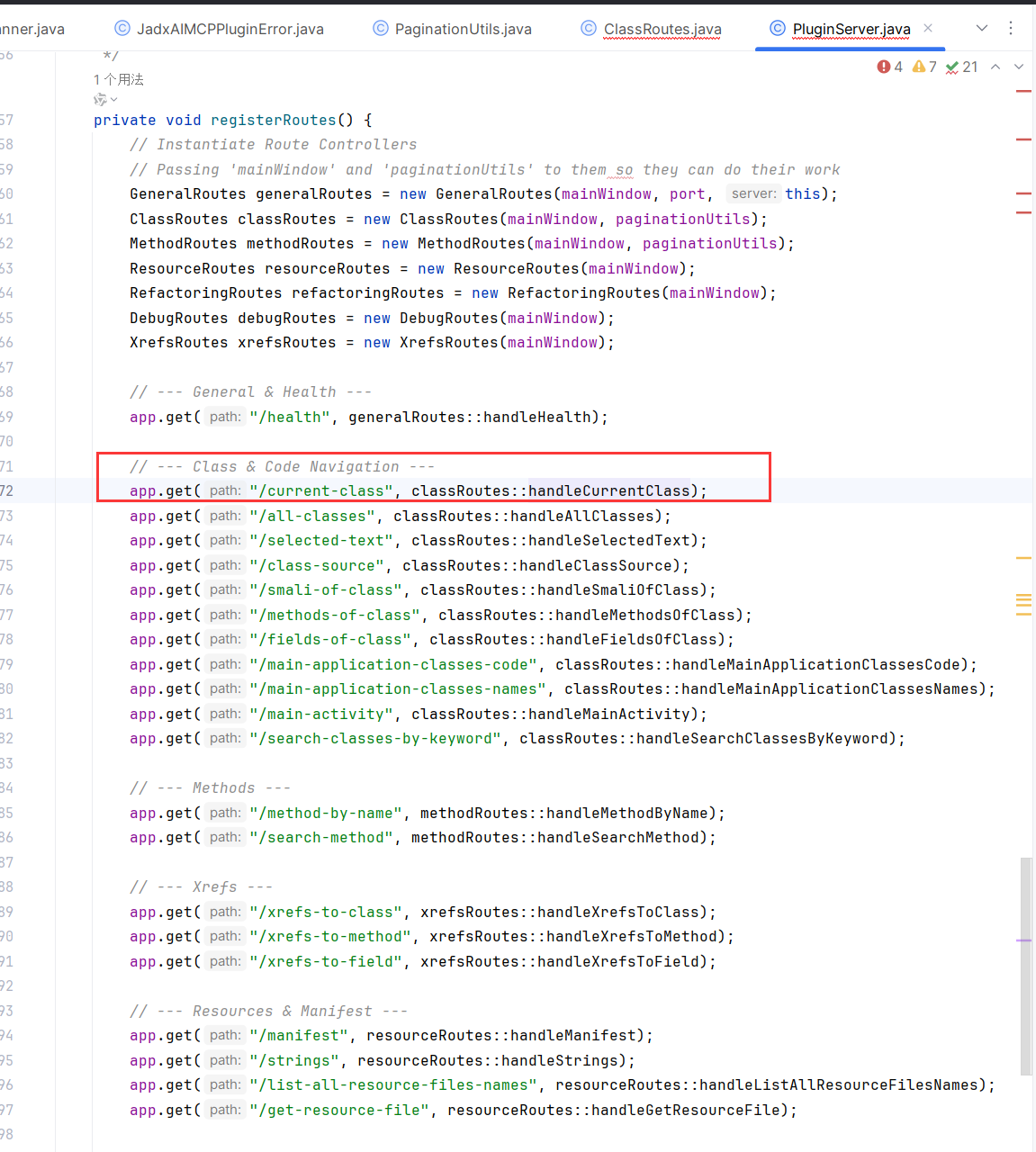Open the JadxAIMCPPluginError.java tab
The height and width of the screenshot is (1152, 1036).
[230, 29]
